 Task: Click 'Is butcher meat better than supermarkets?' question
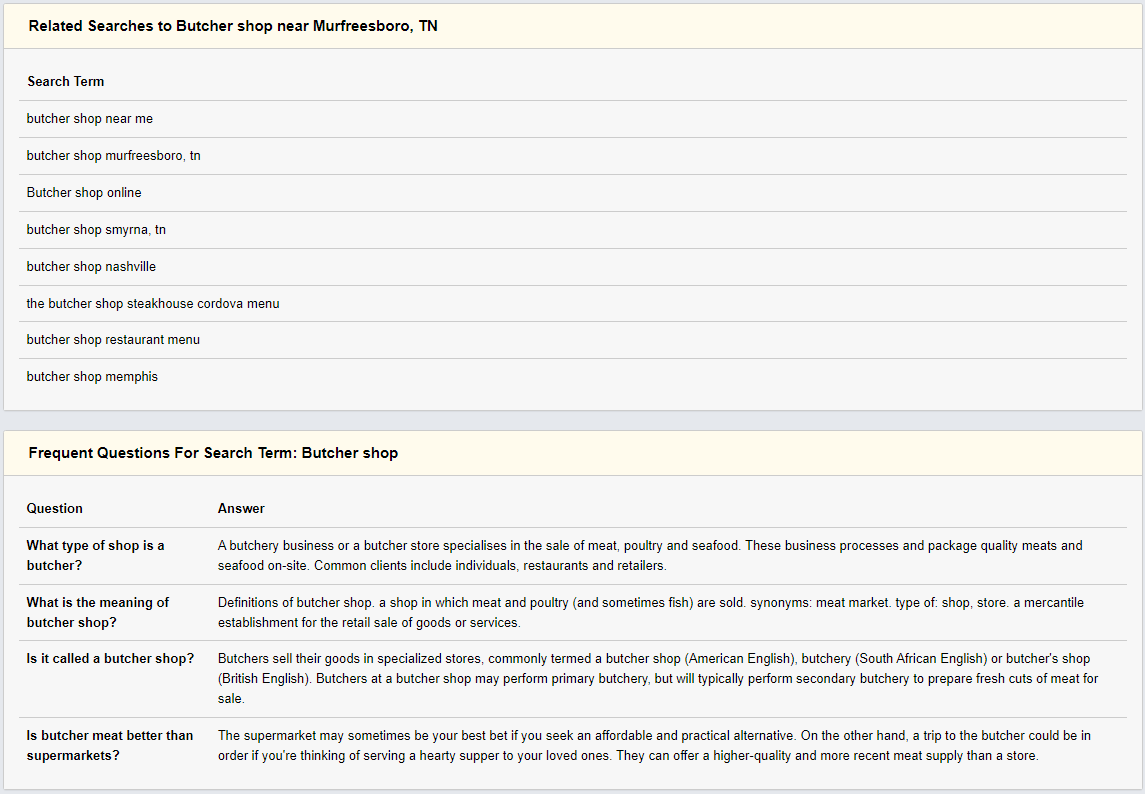click(x=110, y=745)
